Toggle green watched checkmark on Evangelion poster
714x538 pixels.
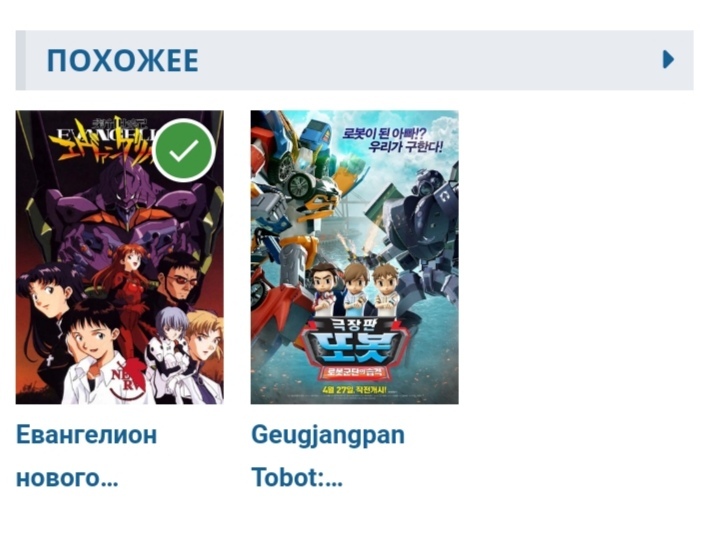184,150
